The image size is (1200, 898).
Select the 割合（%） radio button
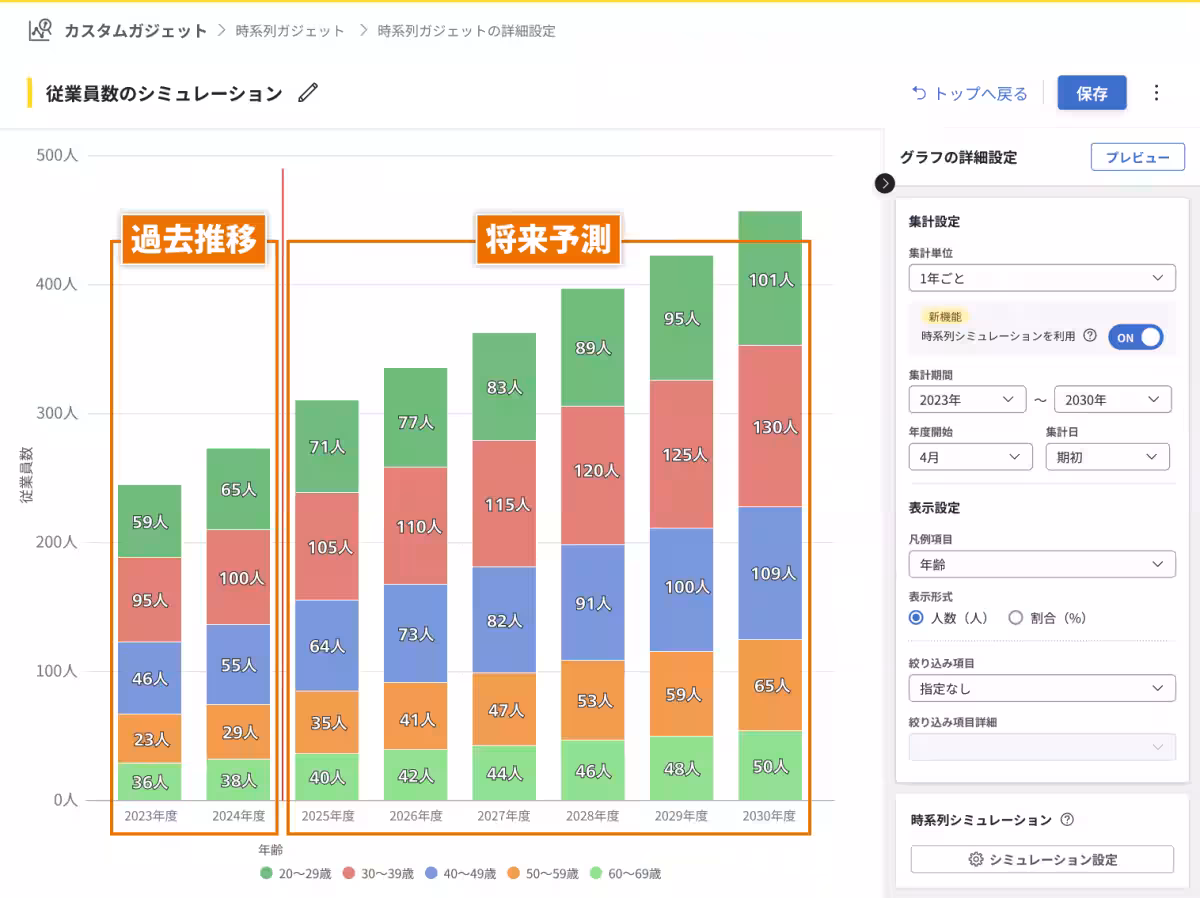coord(1016,618)
